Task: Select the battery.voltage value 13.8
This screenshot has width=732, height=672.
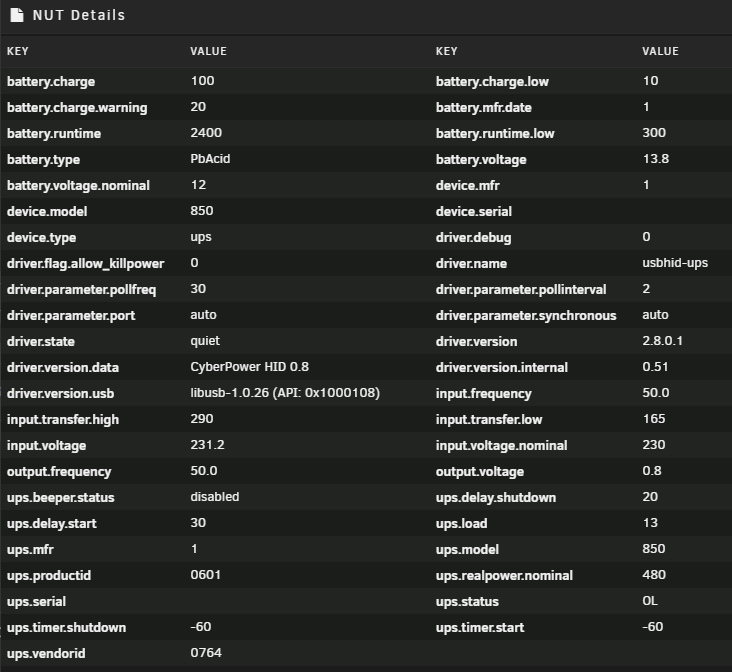Action: 655,159
